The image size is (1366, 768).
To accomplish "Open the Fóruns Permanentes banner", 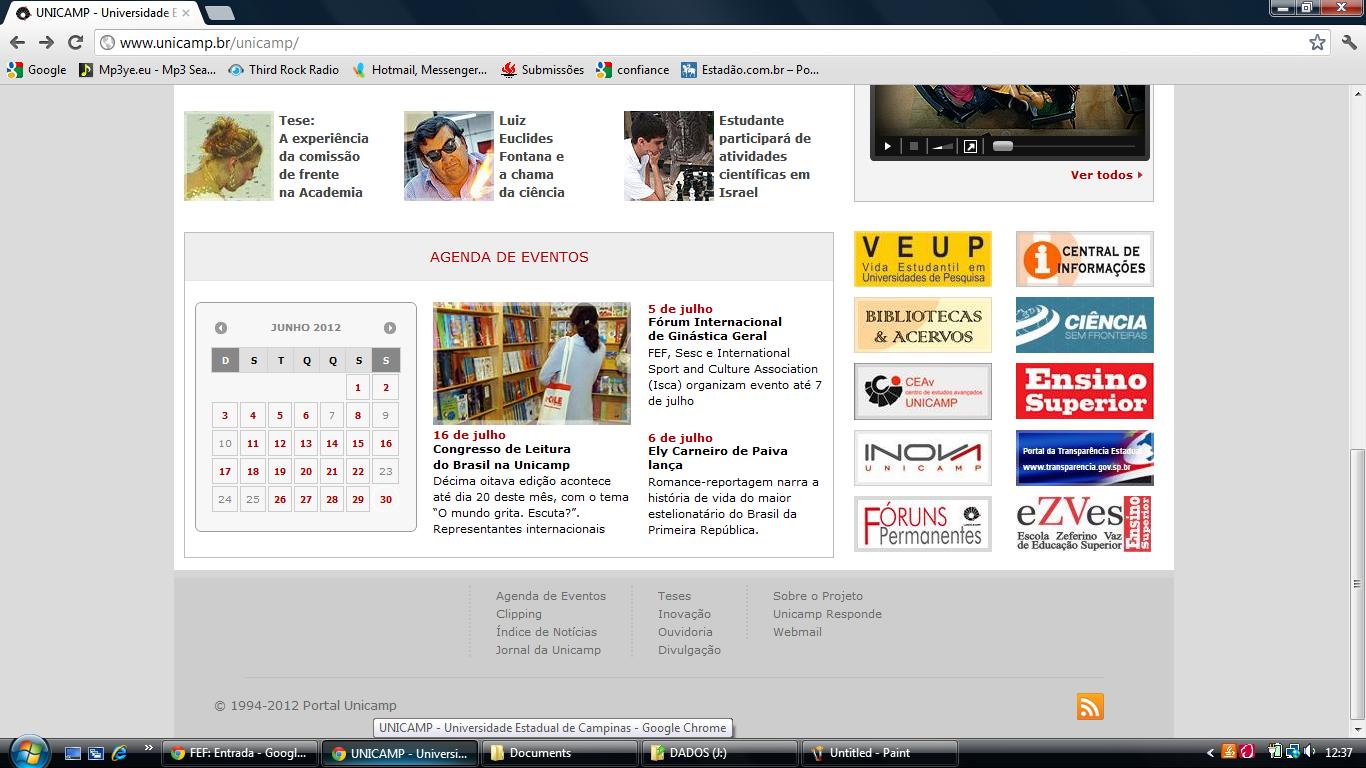I will tap(922, 524).
